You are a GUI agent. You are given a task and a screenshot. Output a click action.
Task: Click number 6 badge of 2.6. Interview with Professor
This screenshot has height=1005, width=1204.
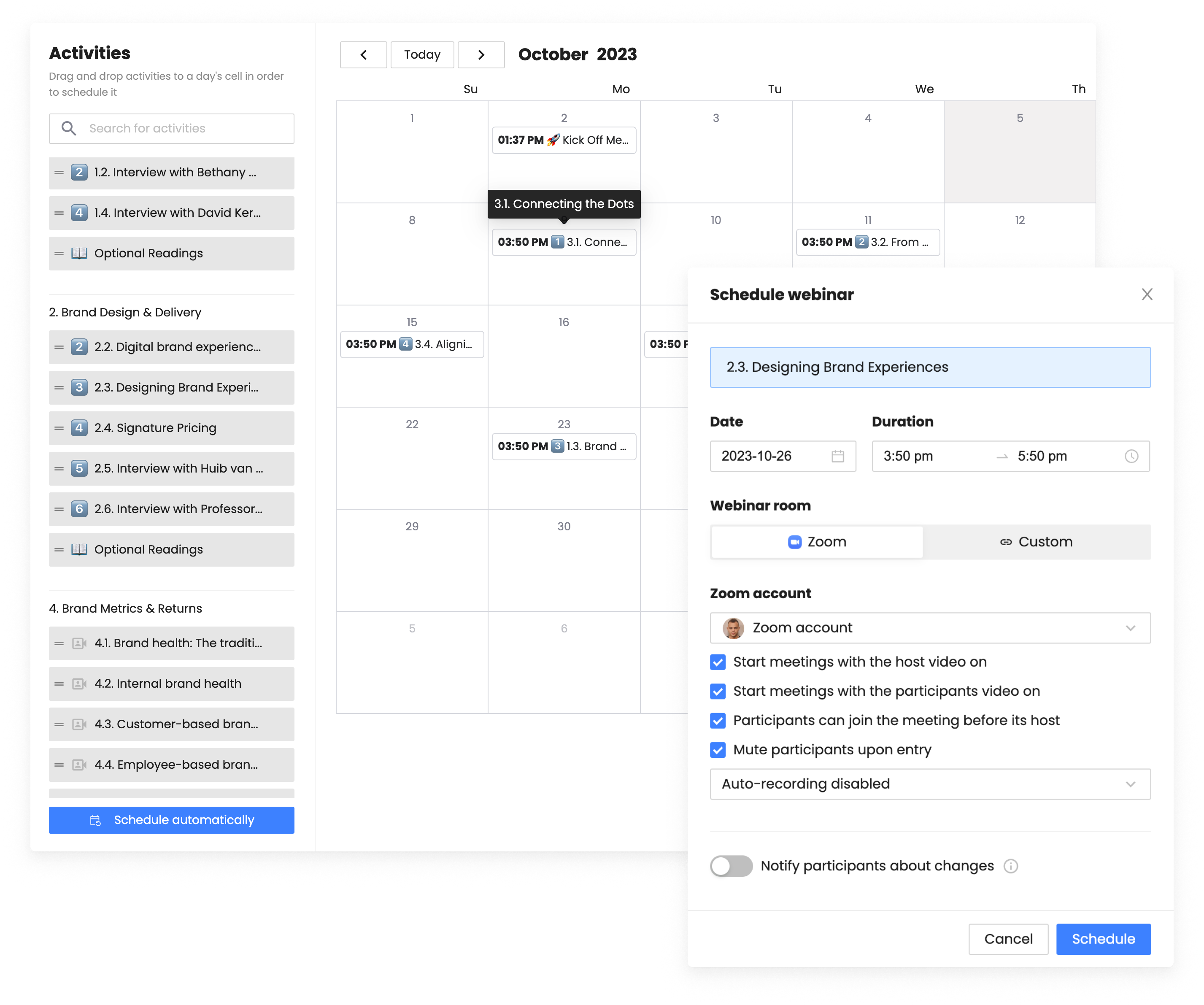(x=79, y=509)
